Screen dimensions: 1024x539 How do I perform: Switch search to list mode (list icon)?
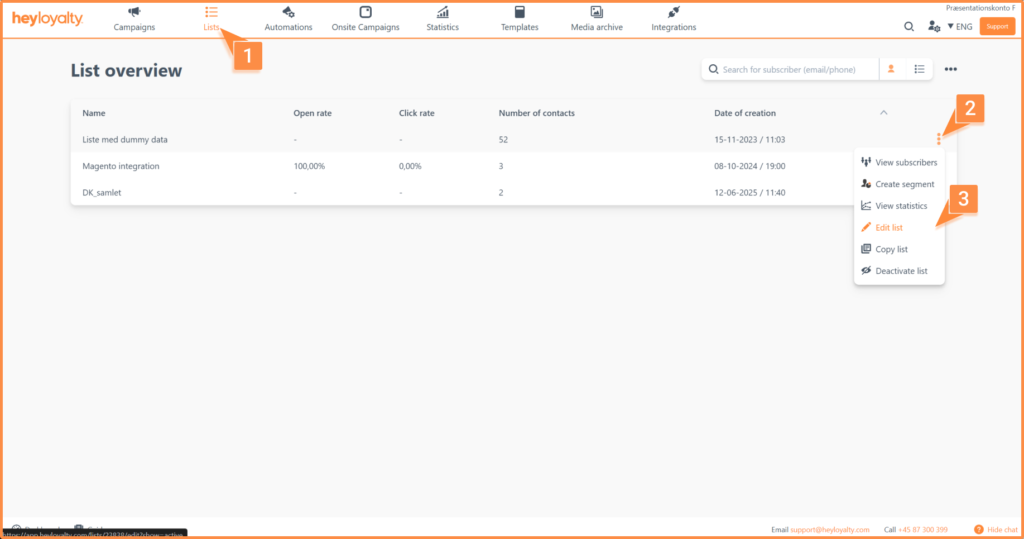pyautogui.click(x=919, y=69)
